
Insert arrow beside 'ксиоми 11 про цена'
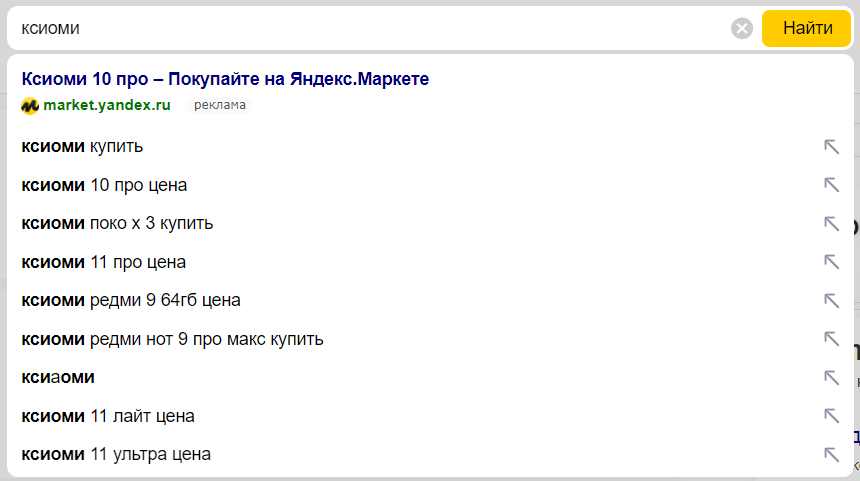coord(831,262)
